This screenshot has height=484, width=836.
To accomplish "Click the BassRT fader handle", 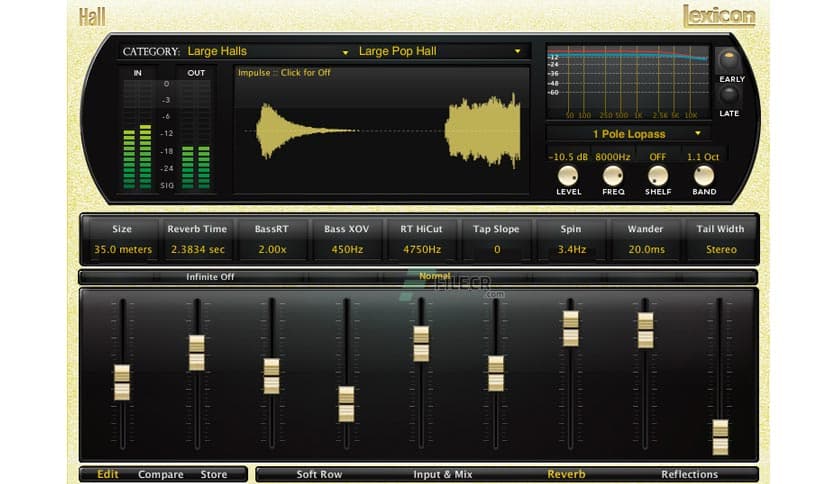I will [x=271, y=376].
